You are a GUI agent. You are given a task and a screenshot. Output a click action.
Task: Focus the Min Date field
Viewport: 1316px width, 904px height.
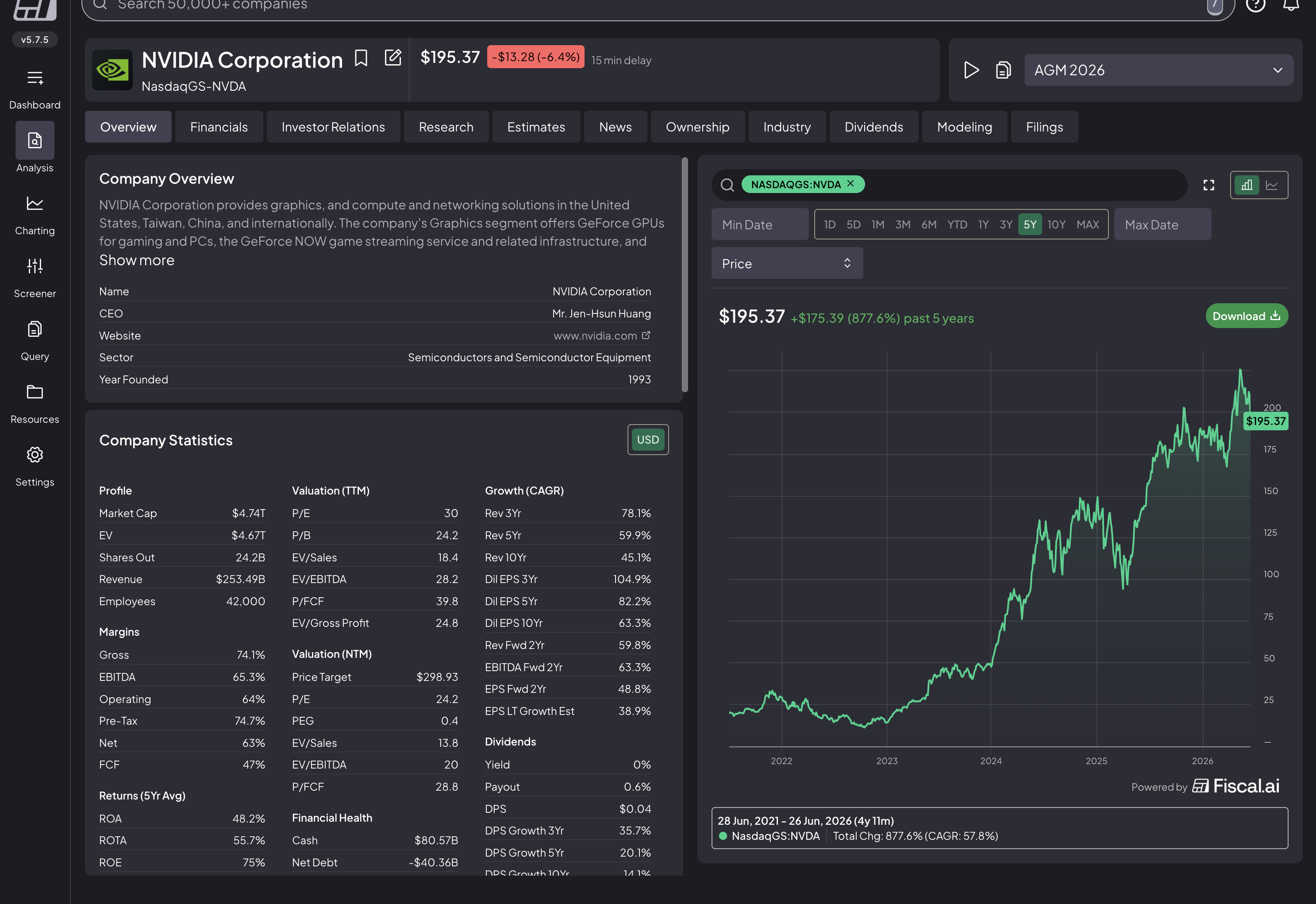point(759,224)
